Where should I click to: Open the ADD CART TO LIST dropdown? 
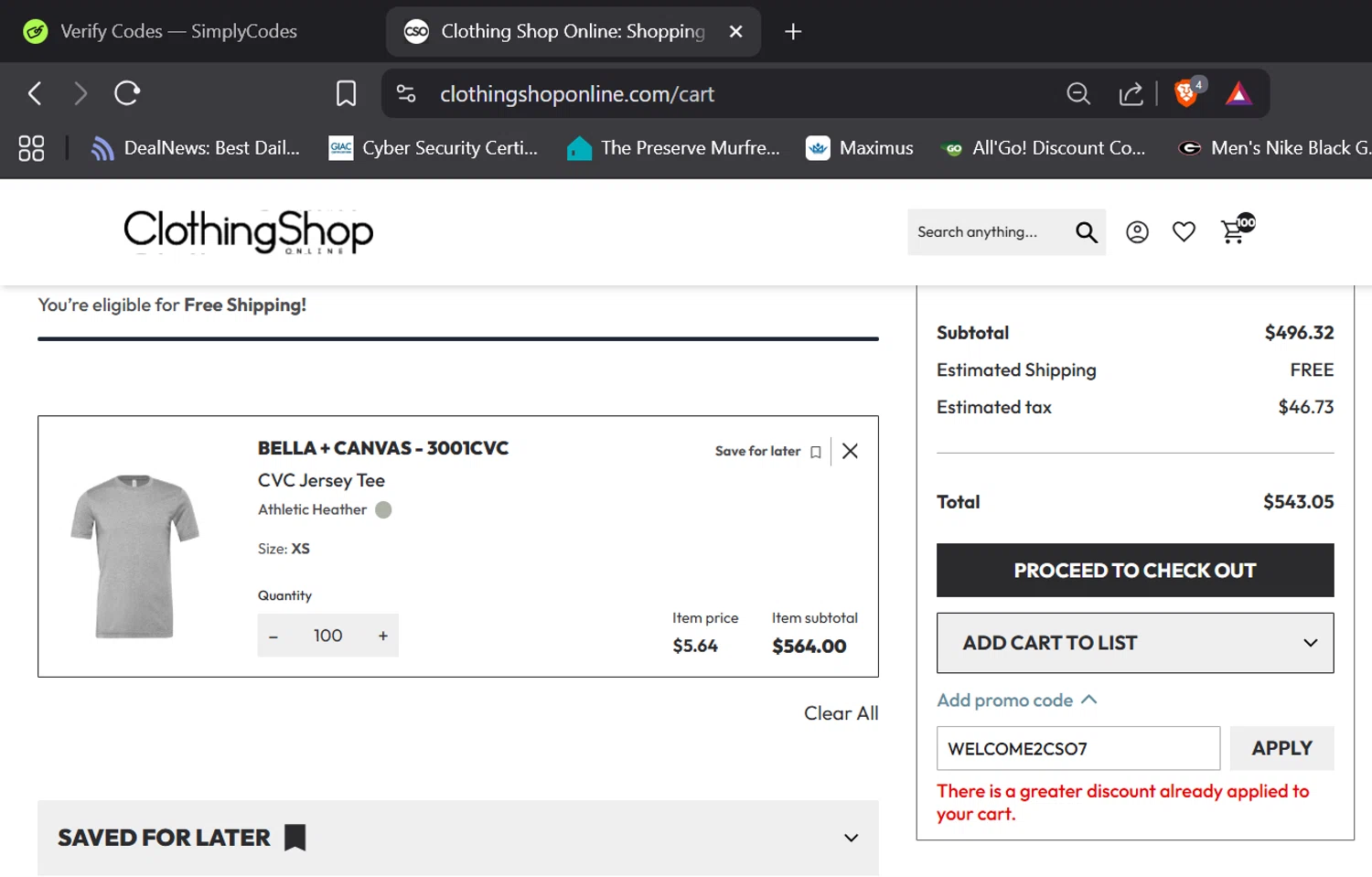(x=1135, y=643)
